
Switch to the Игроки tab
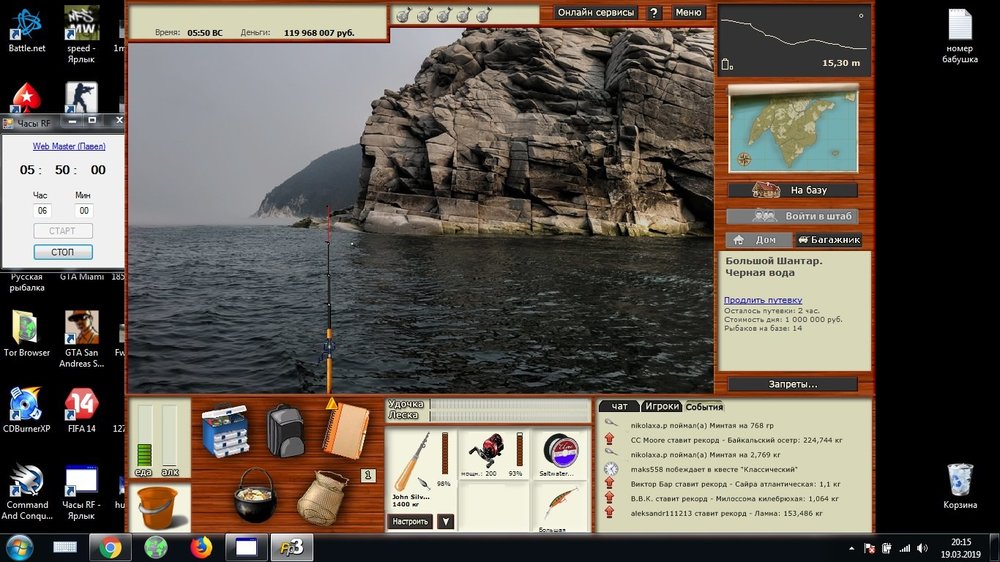point(661,406)
